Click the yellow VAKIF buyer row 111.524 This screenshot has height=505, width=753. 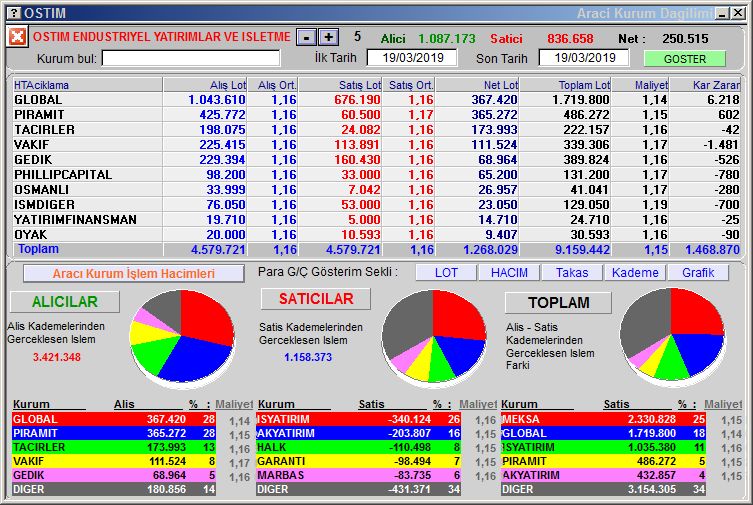pos(114,461)
